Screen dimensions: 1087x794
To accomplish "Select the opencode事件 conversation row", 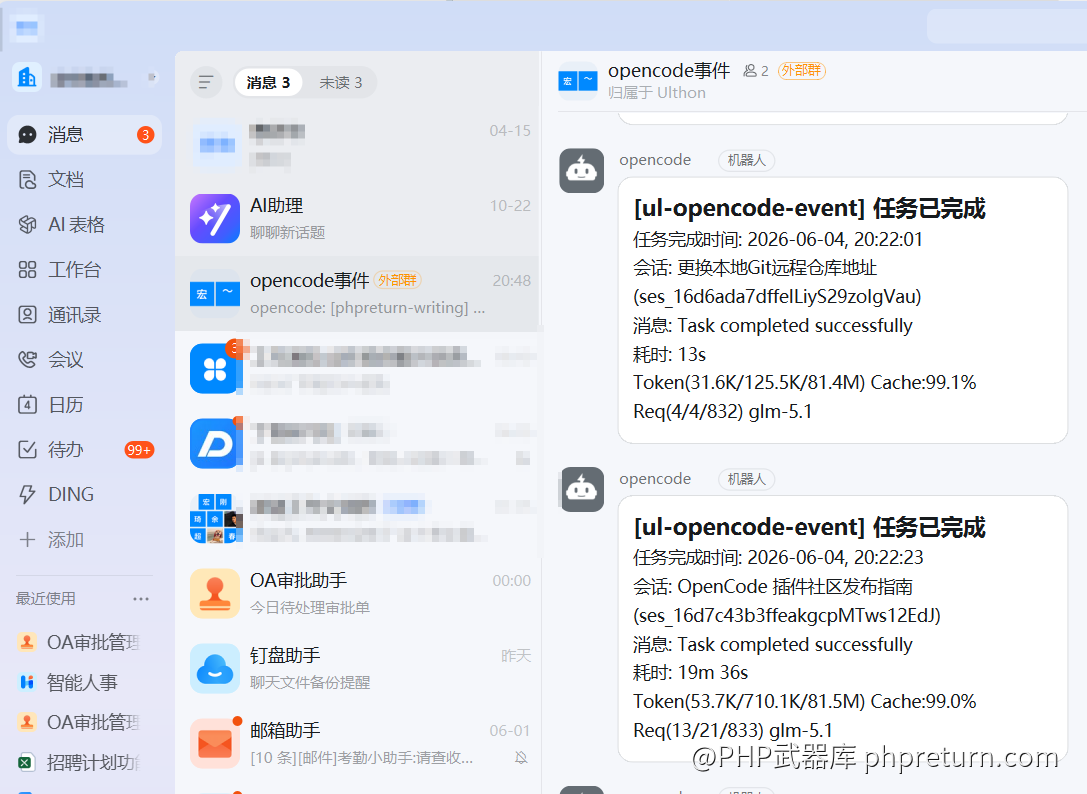I will (x=357, y=293).
